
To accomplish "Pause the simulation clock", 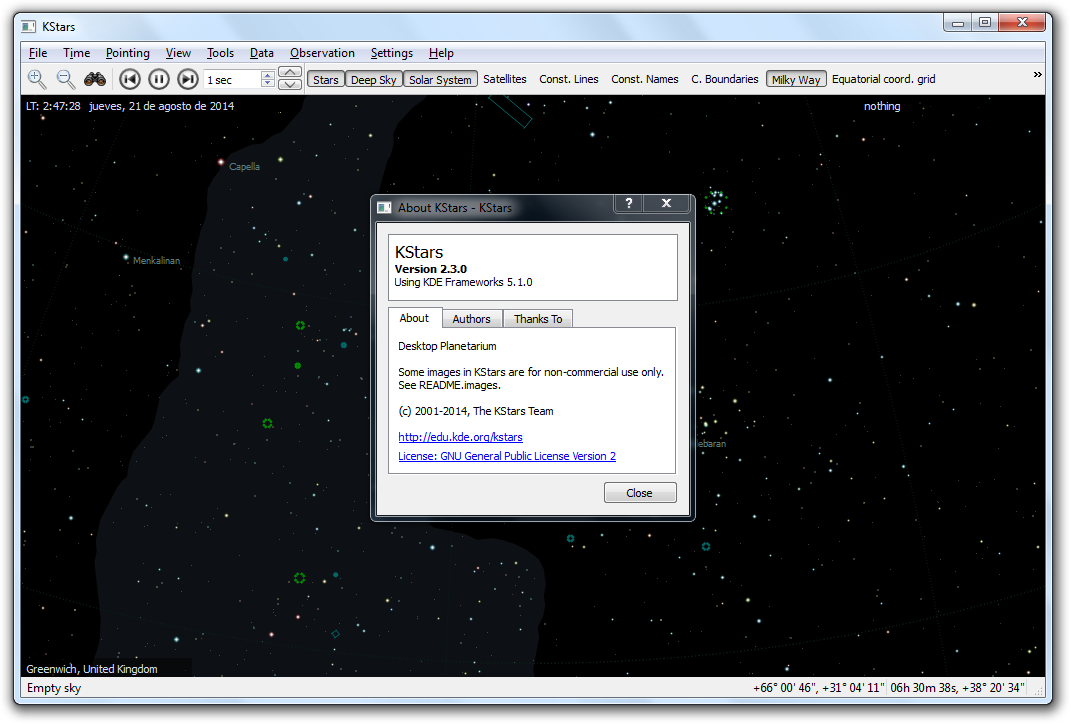I will click(158, 79).
